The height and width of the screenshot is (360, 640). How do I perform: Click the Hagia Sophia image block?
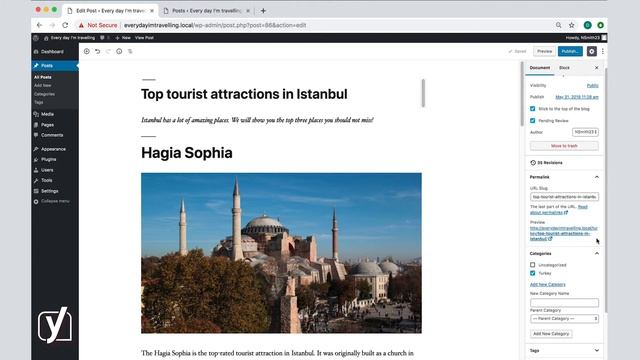coord(281,253)
